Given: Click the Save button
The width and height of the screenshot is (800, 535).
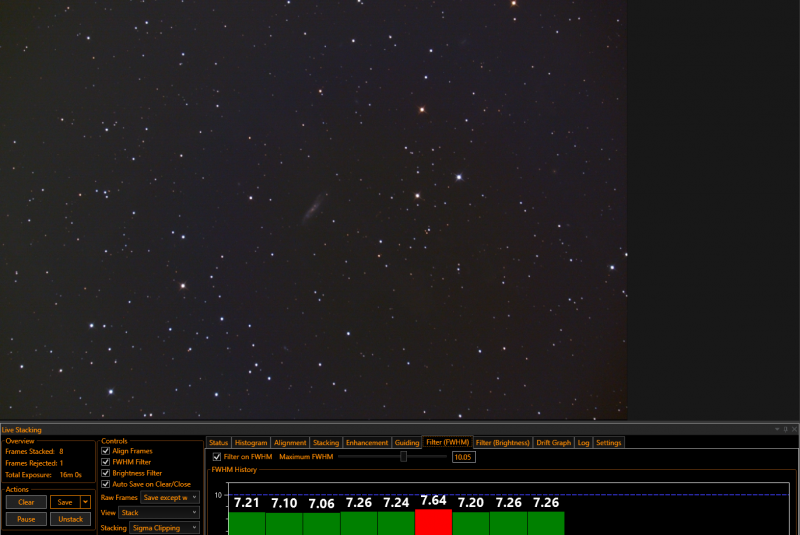Looking at the screenshot, I should coord(65,502).
